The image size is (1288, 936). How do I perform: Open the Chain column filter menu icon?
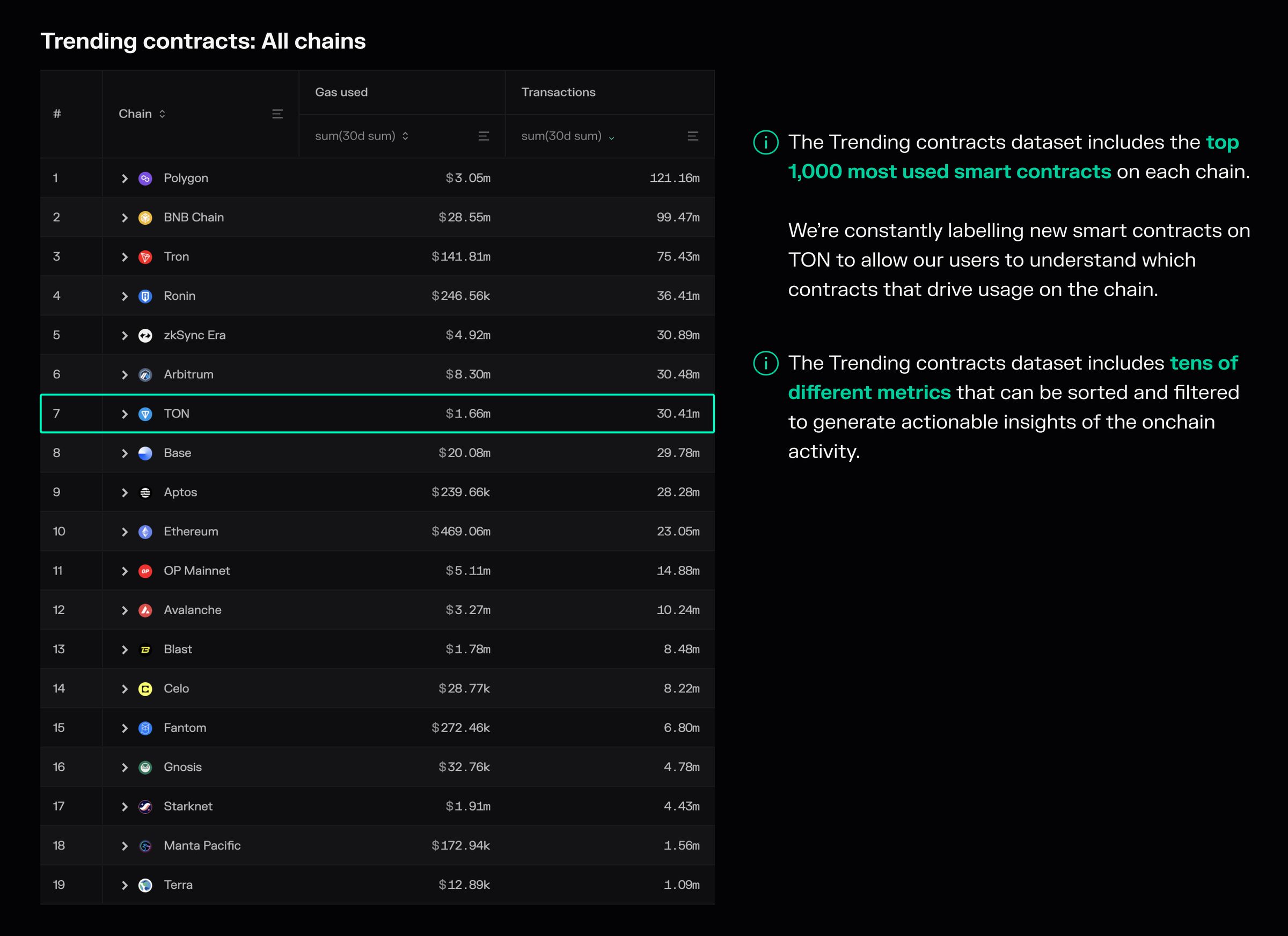277,114
